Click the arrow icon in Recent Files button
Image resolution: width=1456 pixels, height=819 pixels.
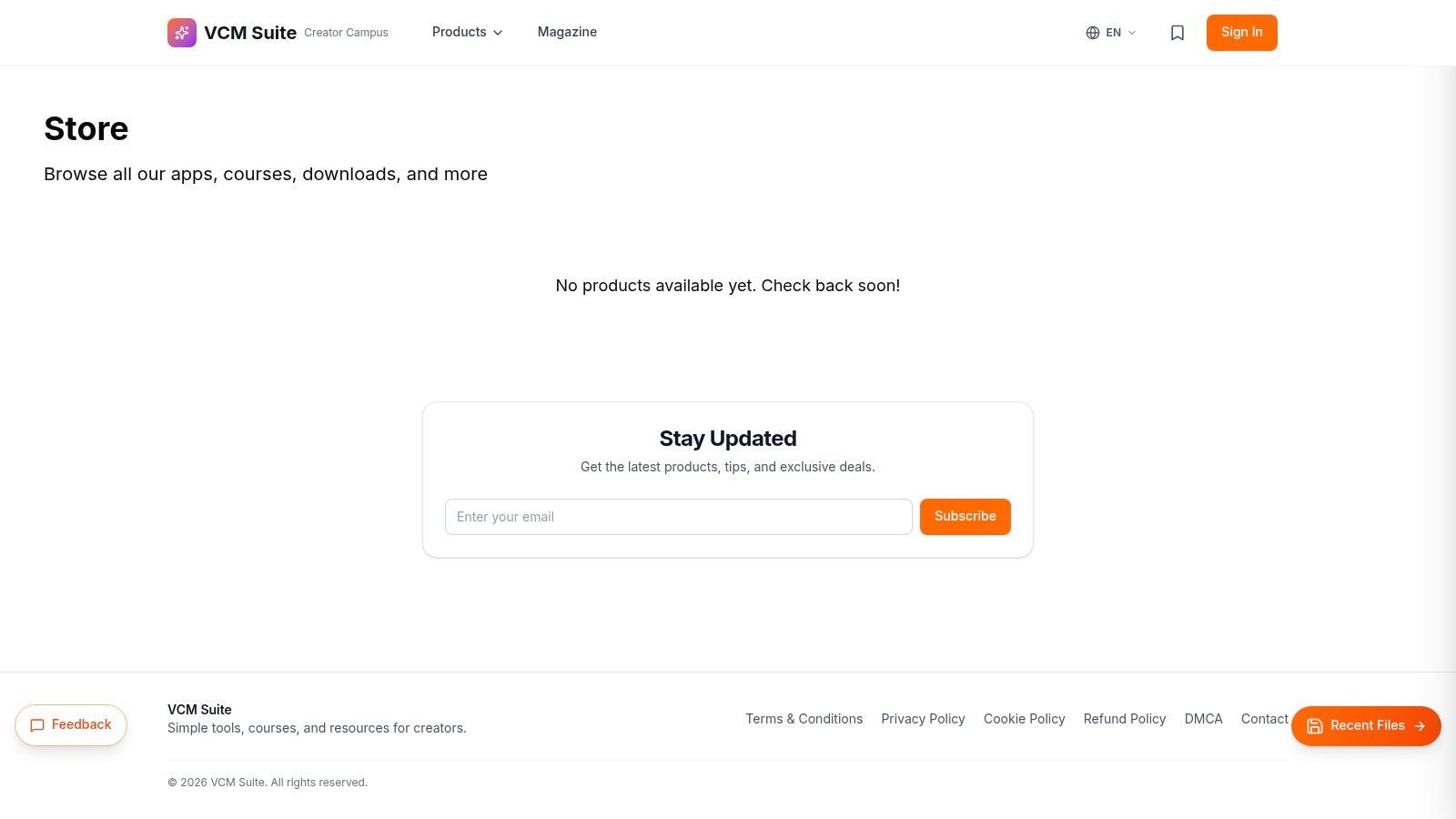pos(1420,725)
